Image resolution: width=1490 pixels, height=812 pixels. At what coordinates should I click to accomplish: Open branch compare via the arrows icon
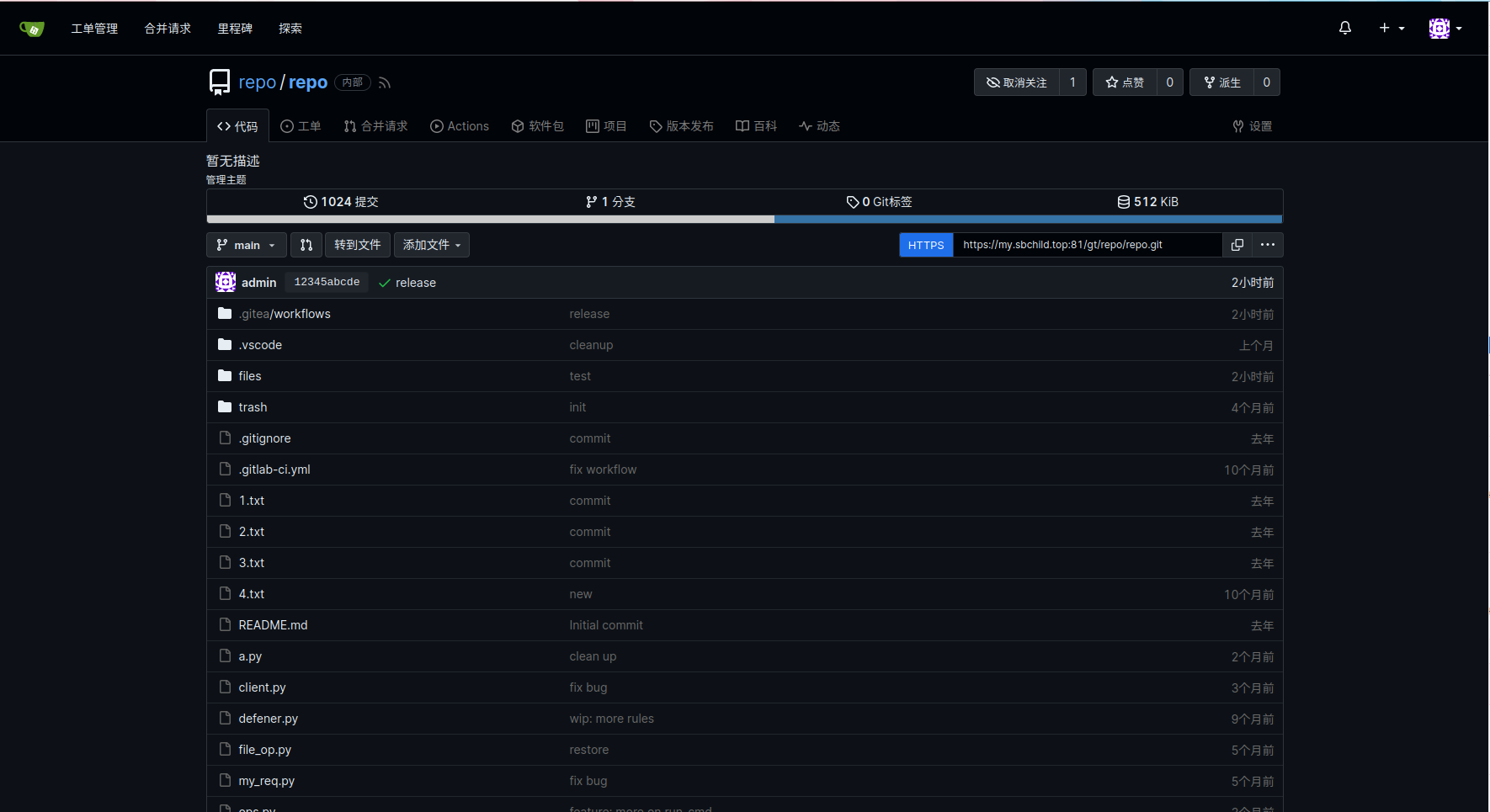[306, 245]
